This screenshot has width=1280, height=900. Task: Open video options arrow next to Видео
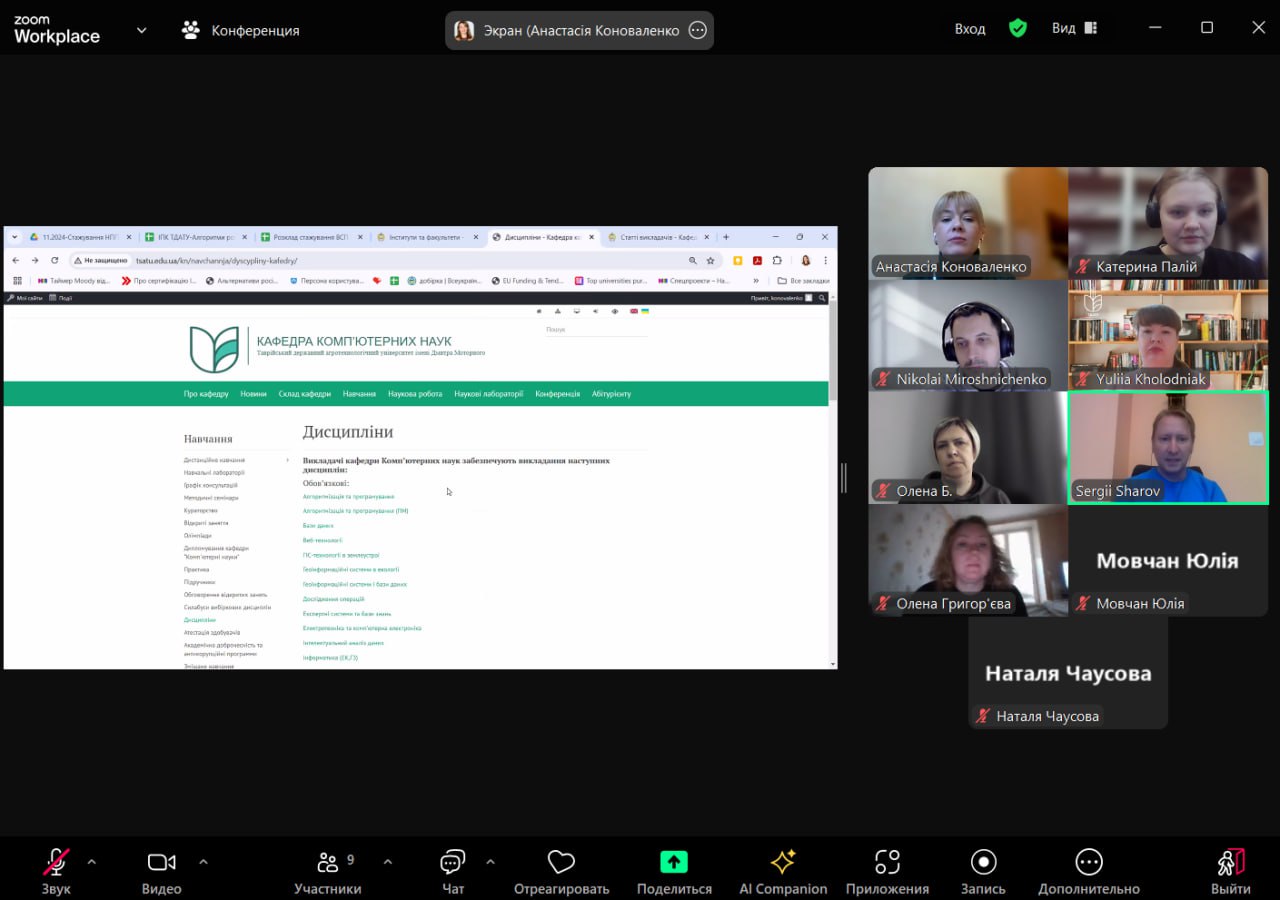(204, 861)
